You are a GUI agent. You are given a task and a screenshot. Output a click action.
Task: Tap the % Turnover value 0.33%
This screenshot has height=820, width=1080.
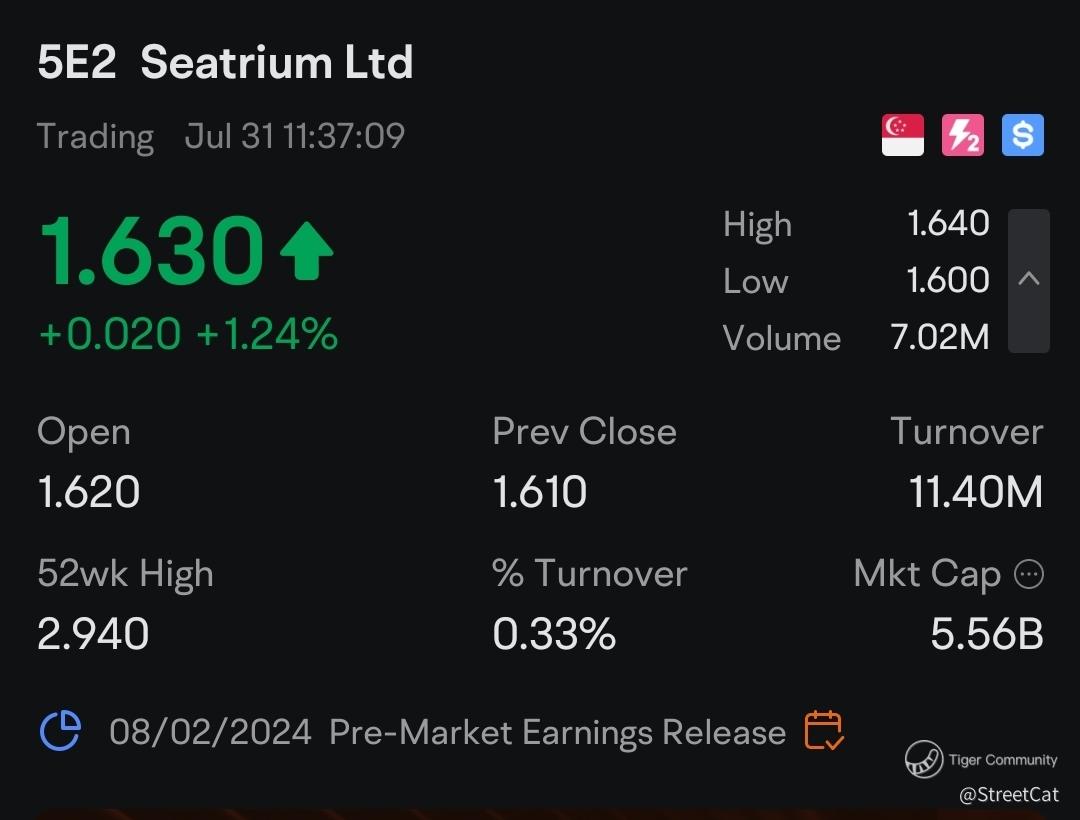coord(554,634)
